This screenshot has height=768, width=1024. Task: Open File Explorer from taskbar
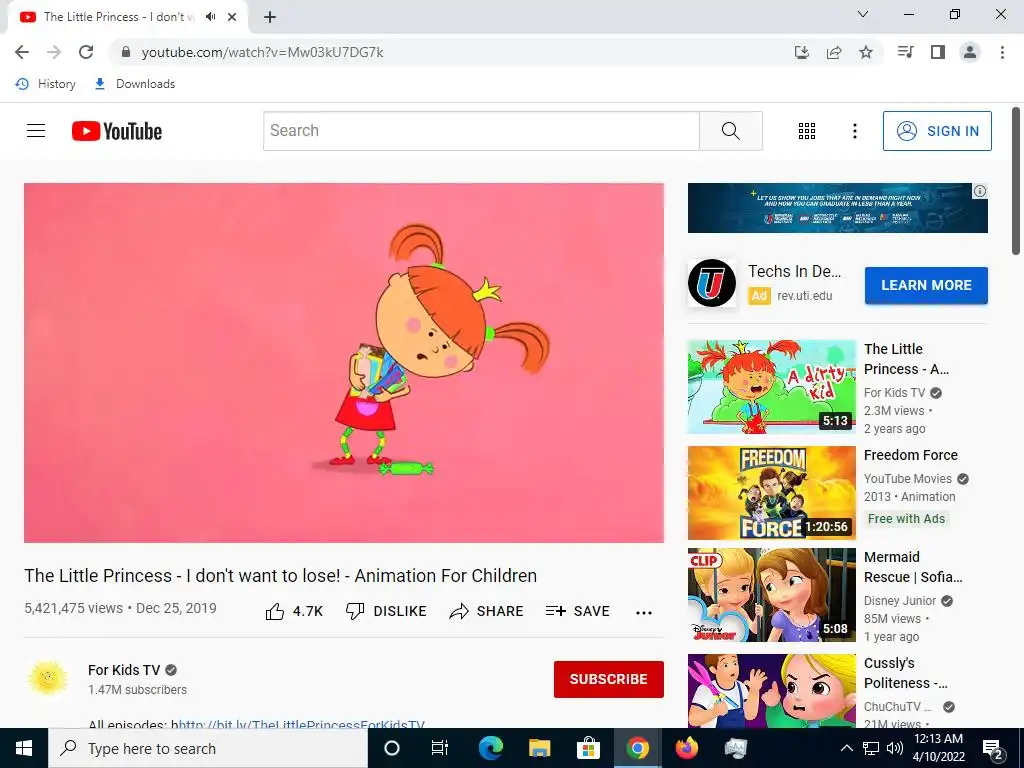(539, 748)
